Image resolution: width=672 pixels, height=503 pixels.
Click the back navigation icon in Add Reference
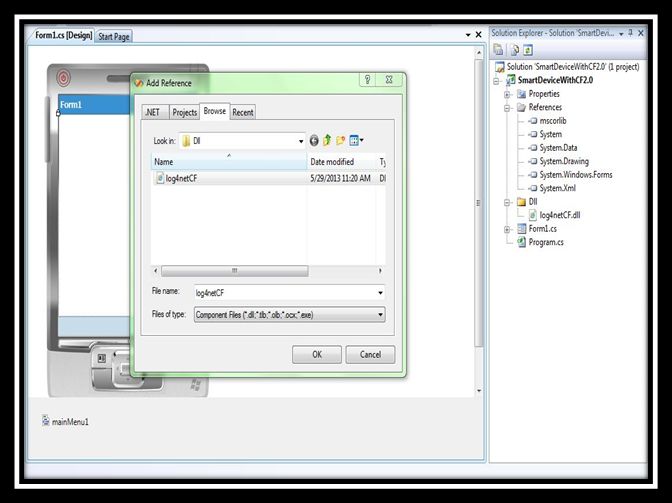point(314,141)
